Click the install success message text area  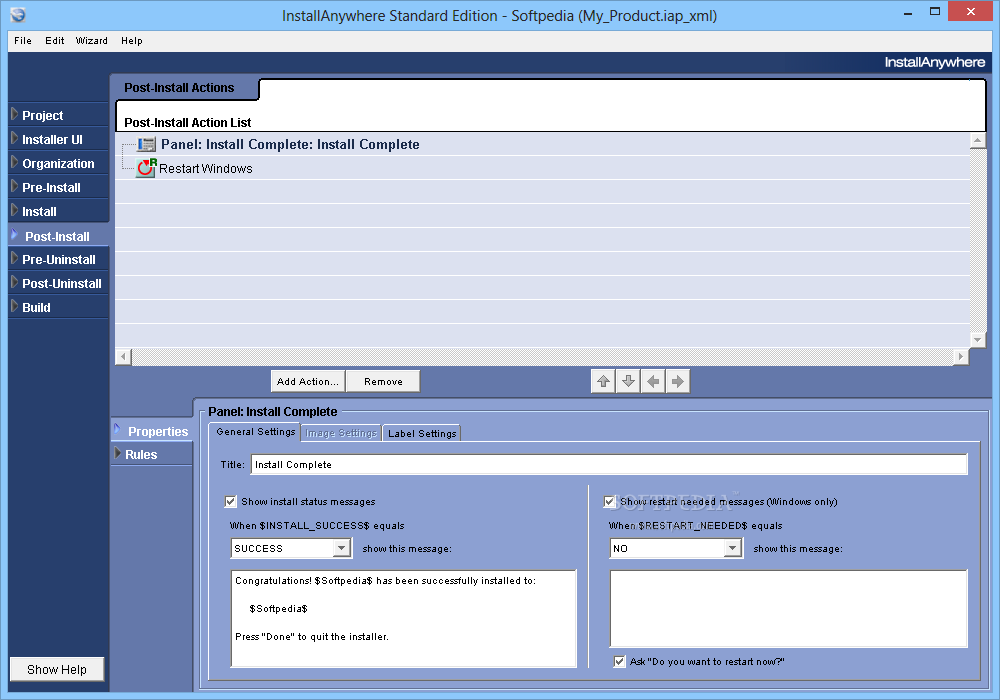click(x=404, y=618)
